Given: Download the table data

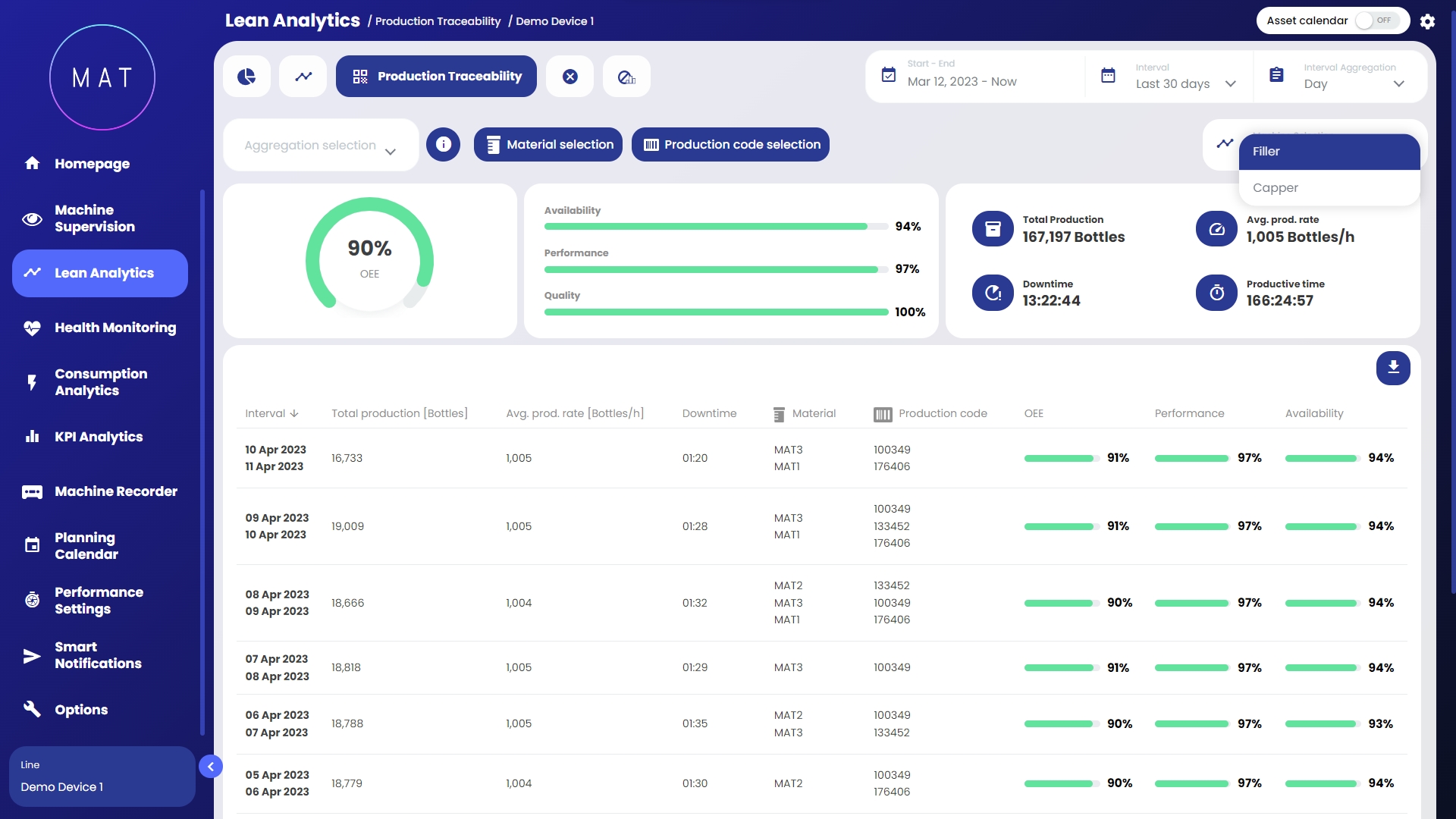Looking at the screenshot, I should (1393, 368).
